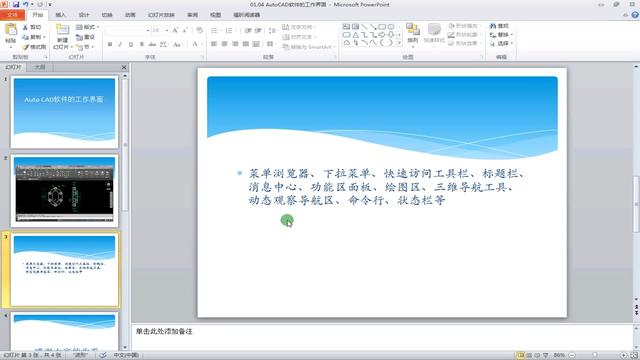Pick the Right Arrow shape in the gallery
This screenshot has height=360, width=640.
pyautogui.click(x=382, y=35)
